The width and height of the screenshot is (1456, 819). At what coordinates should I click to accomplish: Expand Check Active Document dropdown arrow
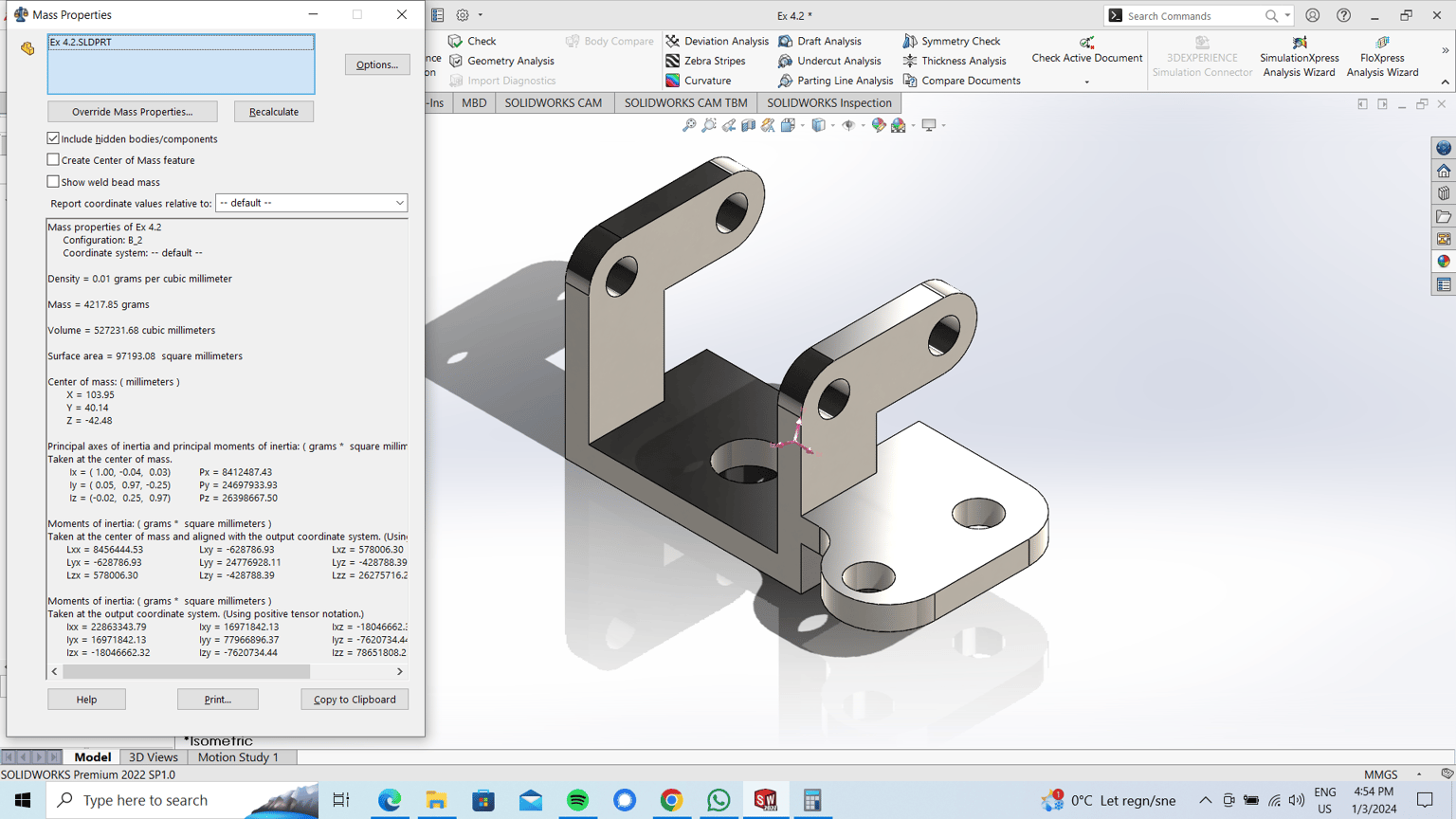(1087, 82)
